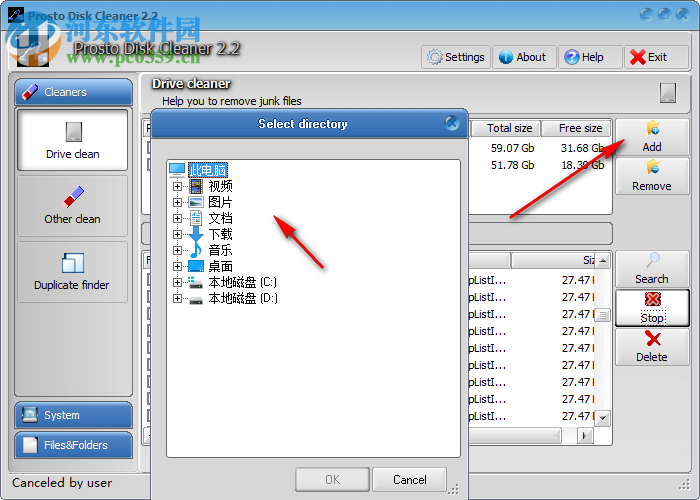Expand the 本地磁盘 (D:) node
This screenshot has height=500, width=700.
tap(177, 299)
